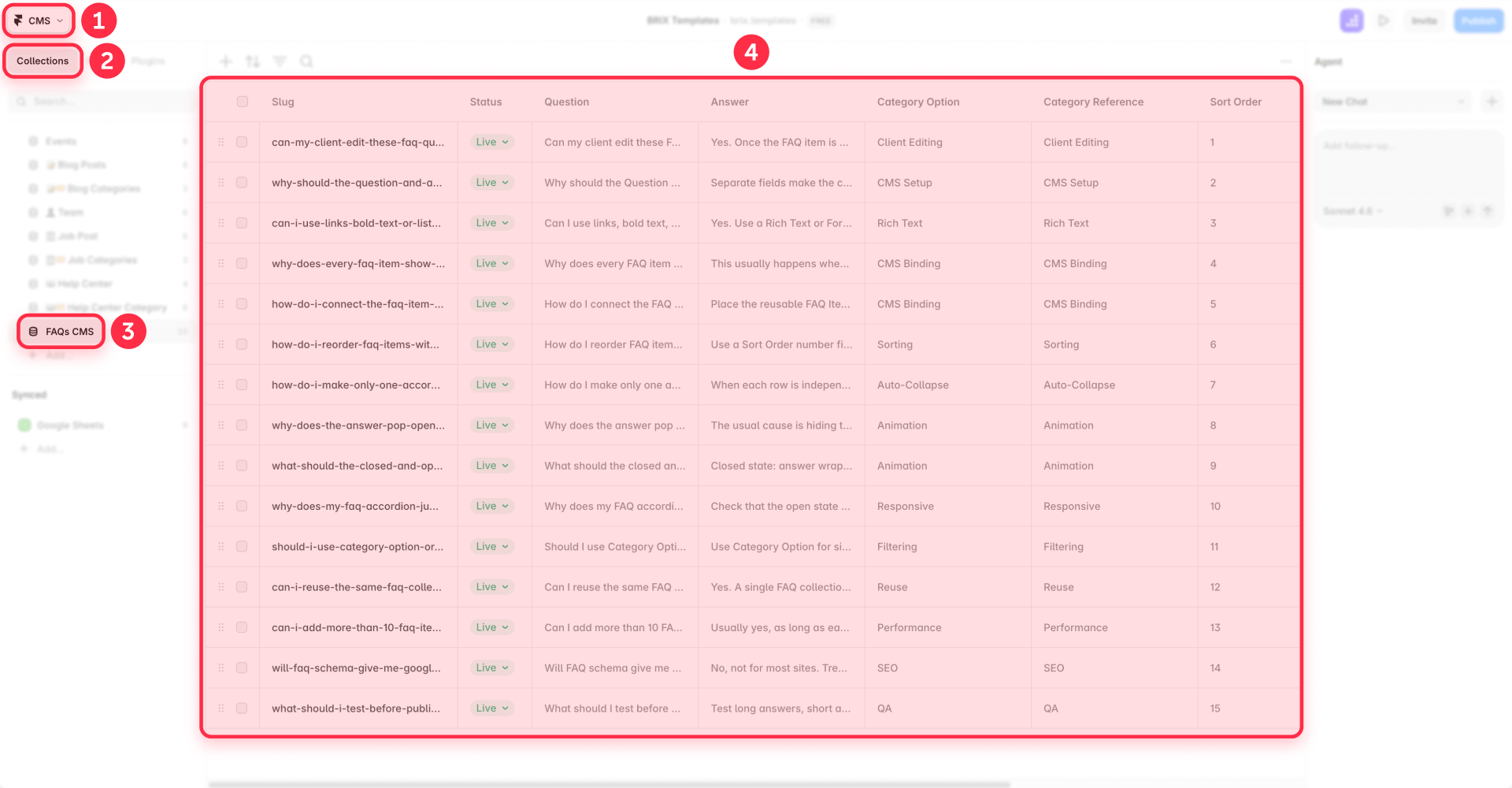1512x788 pixels.
Task: Click the three-dots menu above the table
Action: point(1286,61)
